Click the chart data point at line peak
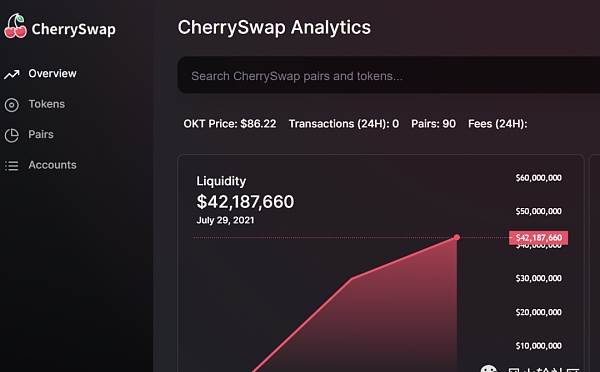 click(x=457, y=237)
